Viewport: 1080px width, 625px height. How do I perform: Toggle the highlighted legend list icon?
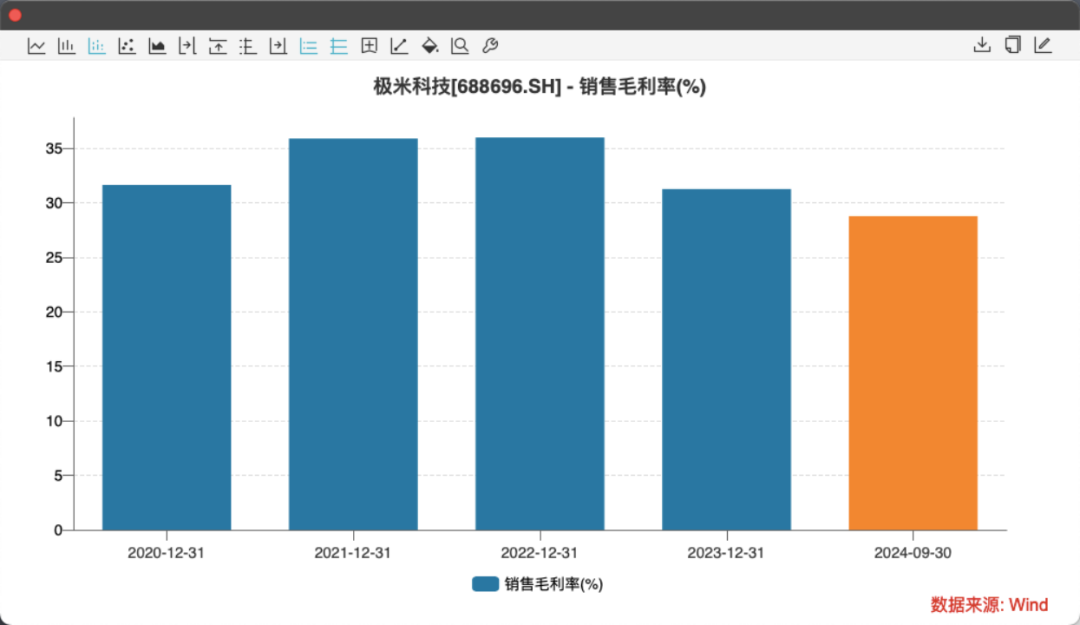[309, 46]
